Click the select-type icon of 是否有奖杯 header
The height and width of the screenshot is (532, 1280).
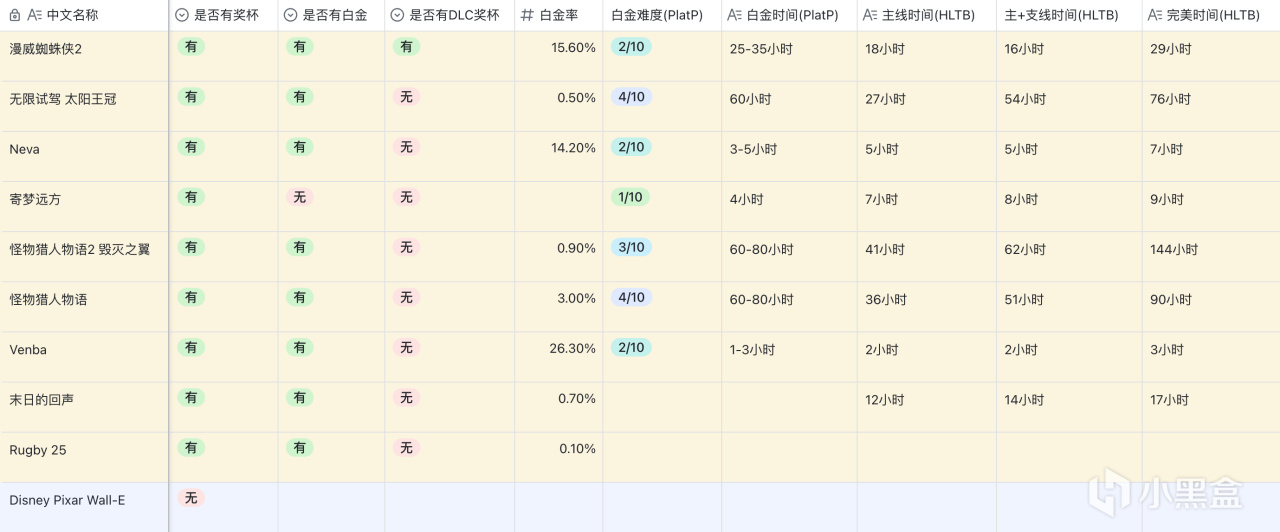point(182,15)
